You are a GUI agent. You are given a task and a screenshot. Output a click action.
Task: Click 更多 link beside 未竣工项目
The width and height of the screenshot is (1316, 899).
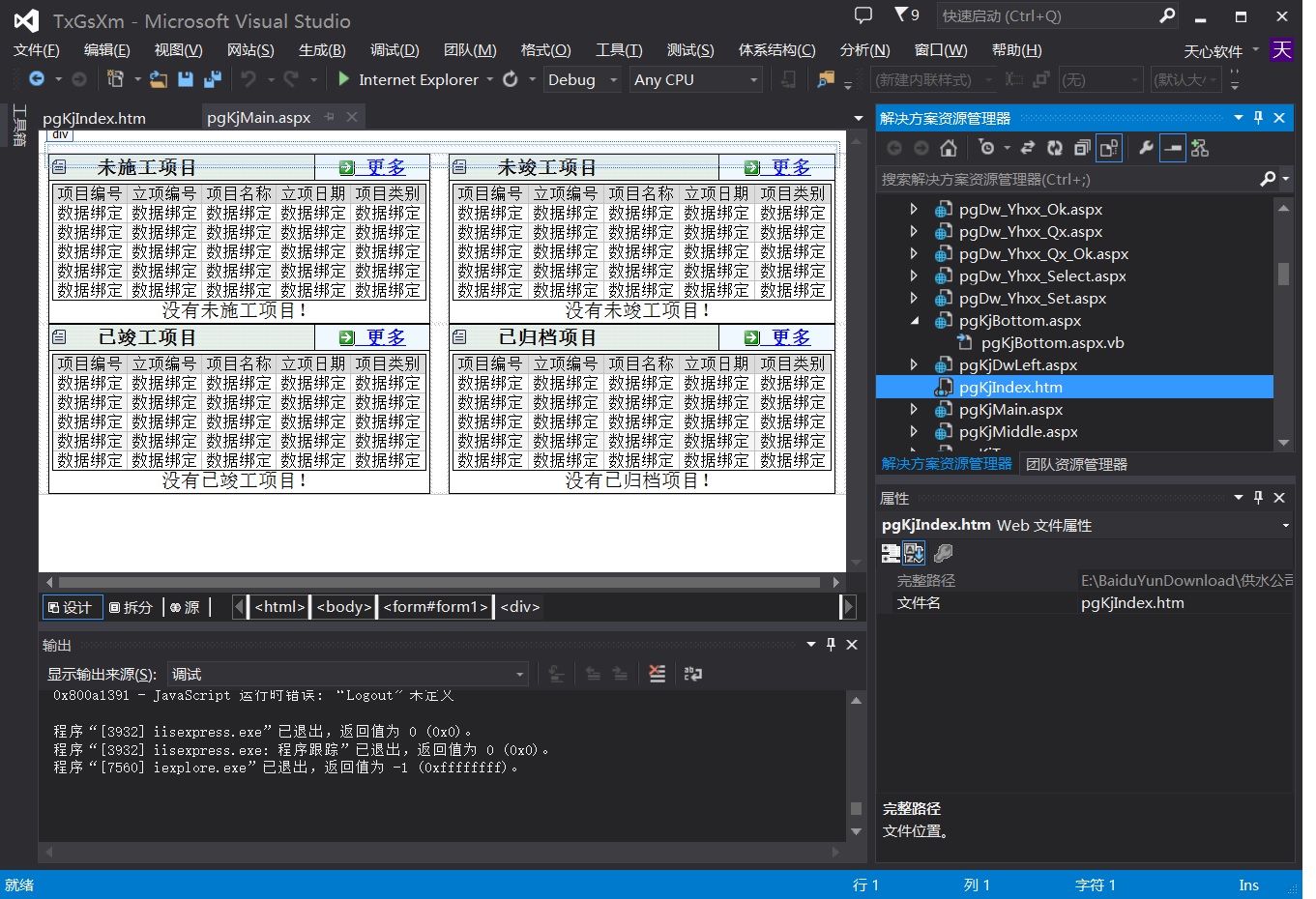(x=791, y=167)
